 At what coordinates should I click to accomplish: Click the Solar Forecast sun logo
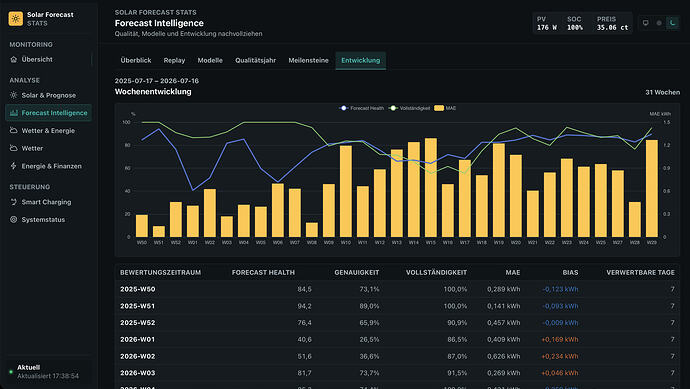(15, 18)
